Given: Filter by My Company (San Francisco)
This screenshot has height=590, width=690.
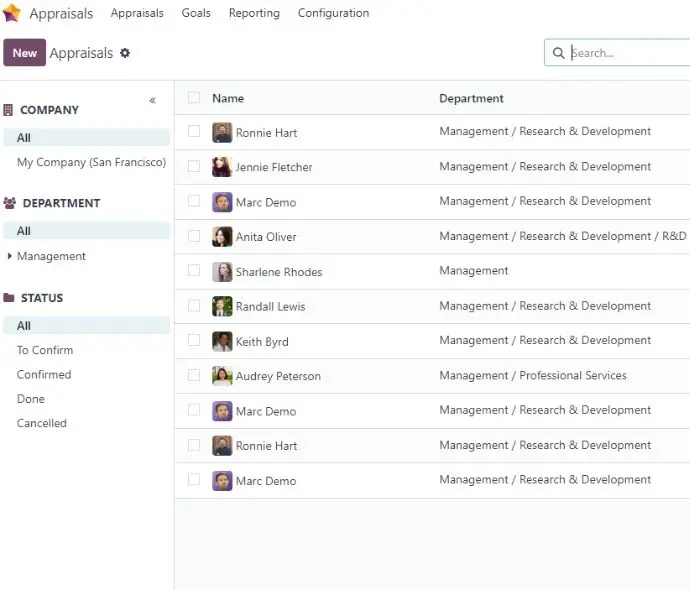Looking at the screenshot, I should click(91, 162).
